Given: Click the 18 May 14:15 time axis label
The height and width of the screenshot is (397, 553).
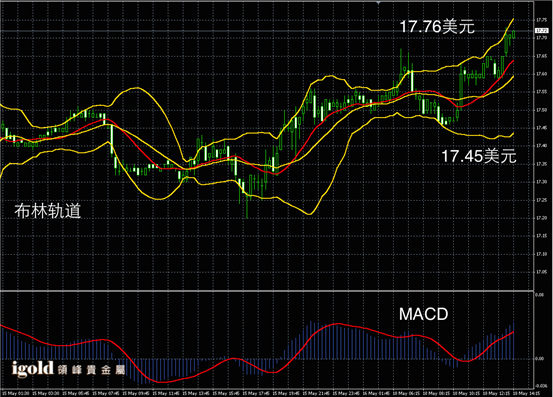Looking at the screenshot, I should coord(525,393).
